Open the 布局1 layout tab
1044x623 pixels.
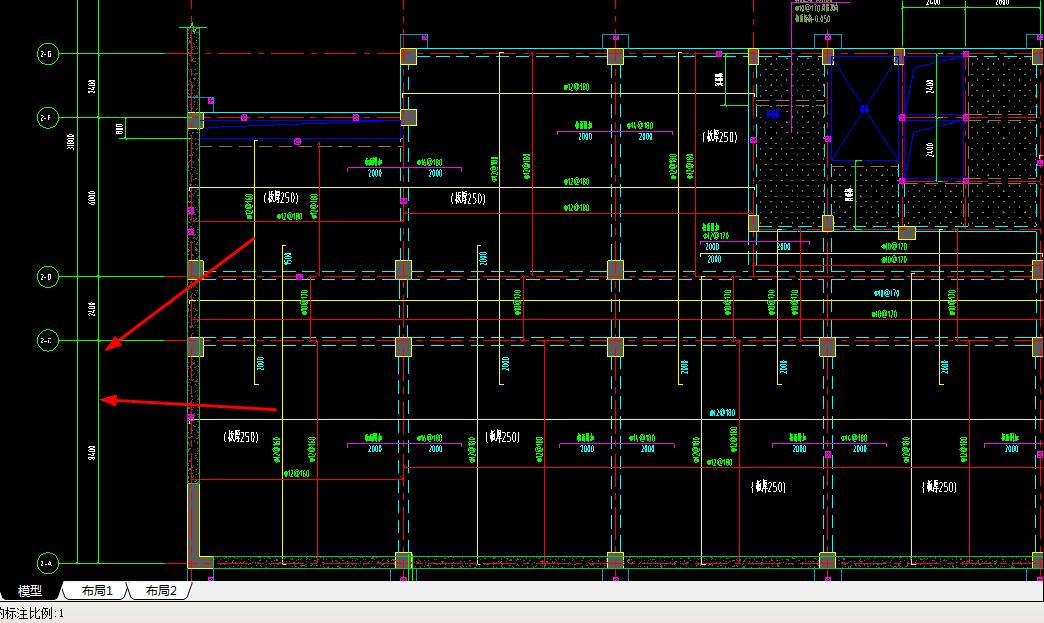point(97,590)
